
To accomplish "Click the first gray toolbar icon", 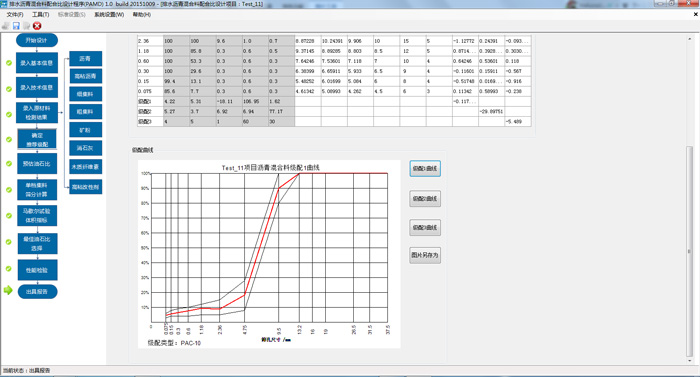I will tap(6, 26).
